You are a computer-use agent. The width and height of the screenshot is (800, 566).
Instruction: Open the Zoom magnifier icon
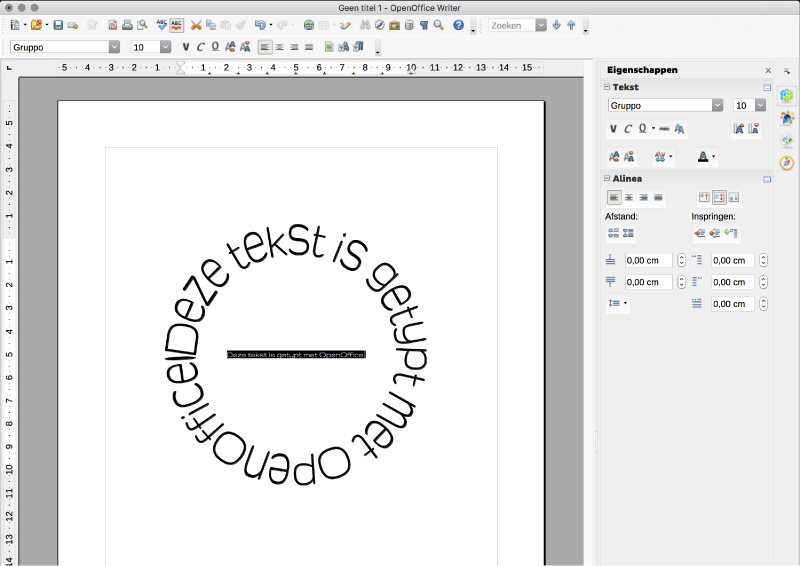coord(438,25)
